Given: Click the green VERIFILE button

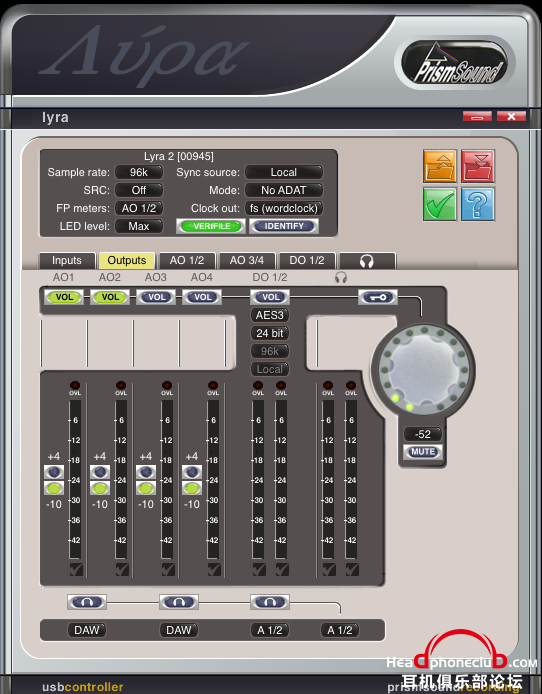Looking at the screenshot, I should pos(211,226).
